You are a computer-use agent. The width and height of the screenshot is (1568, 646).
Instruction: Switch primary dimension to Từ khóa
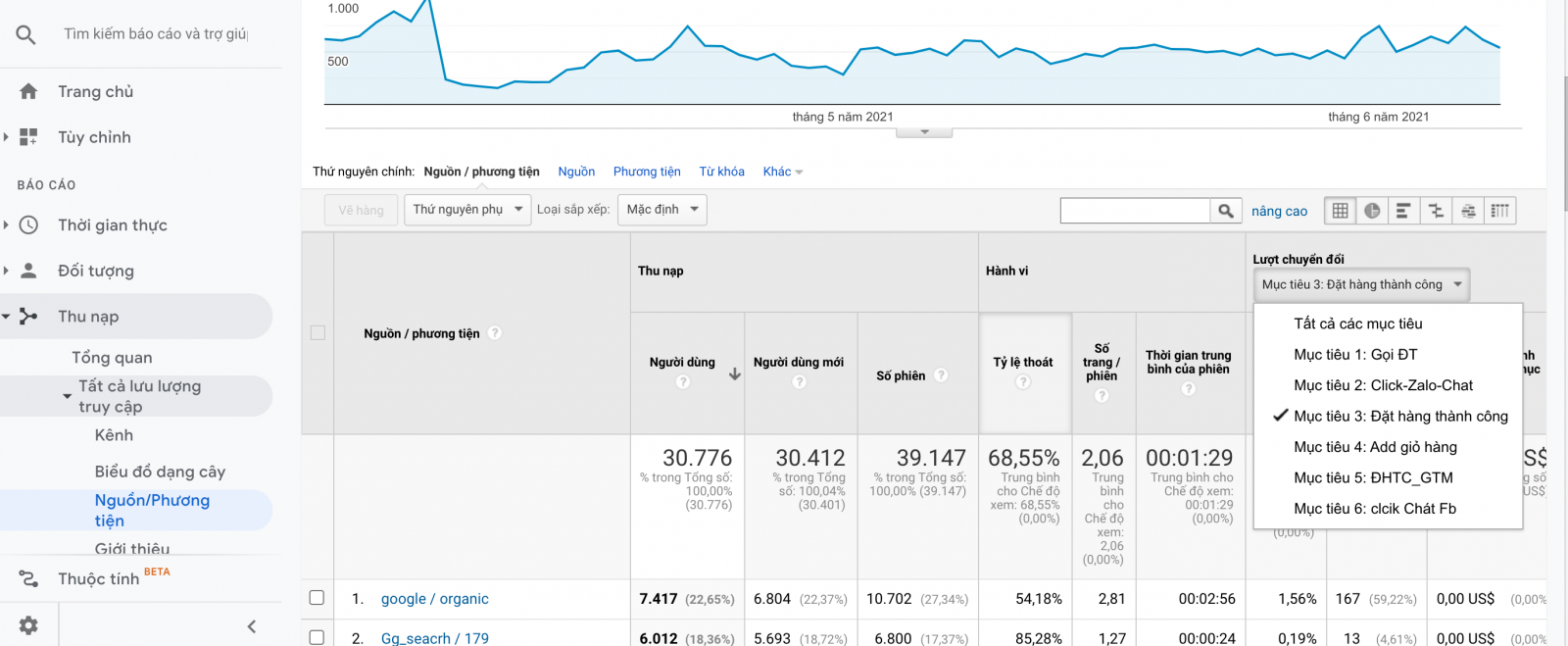tap(721, 172)
